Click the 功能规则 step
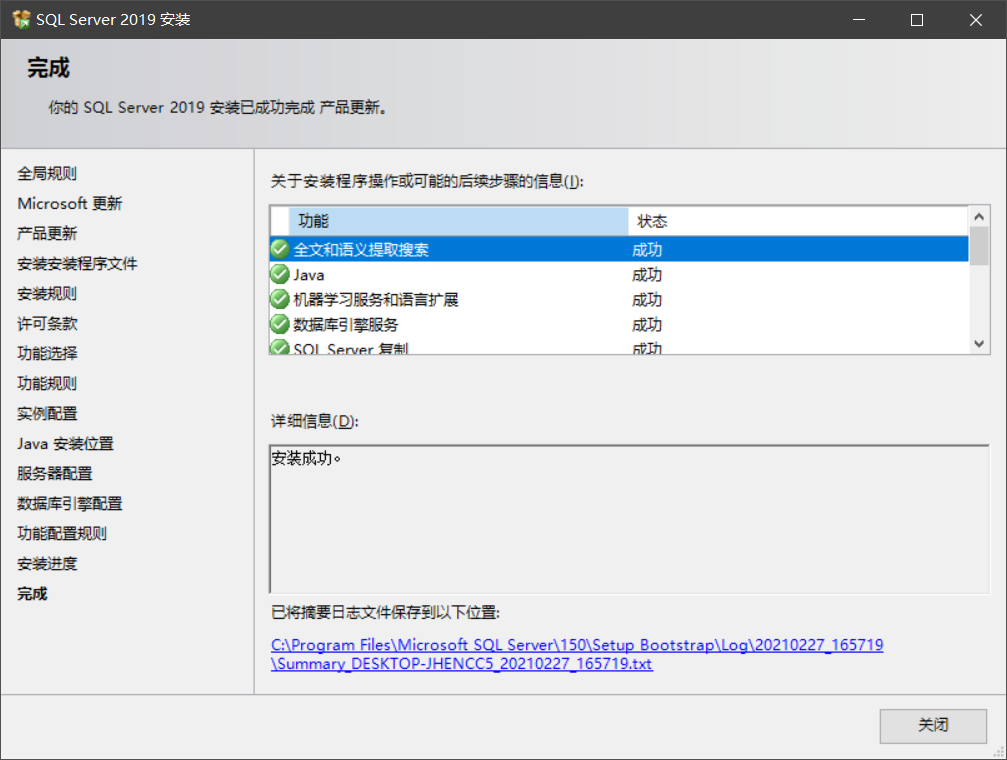 [47, 384]
